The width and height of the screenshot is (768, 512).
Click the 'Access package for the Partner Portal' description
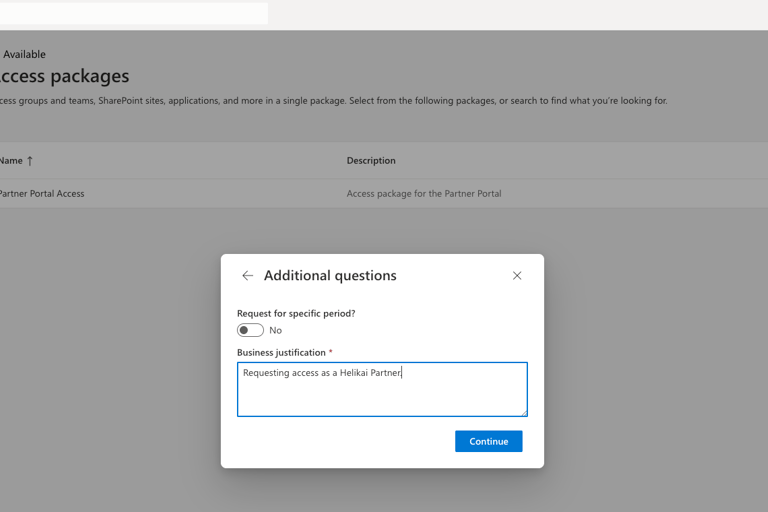[x=424, y=194]
